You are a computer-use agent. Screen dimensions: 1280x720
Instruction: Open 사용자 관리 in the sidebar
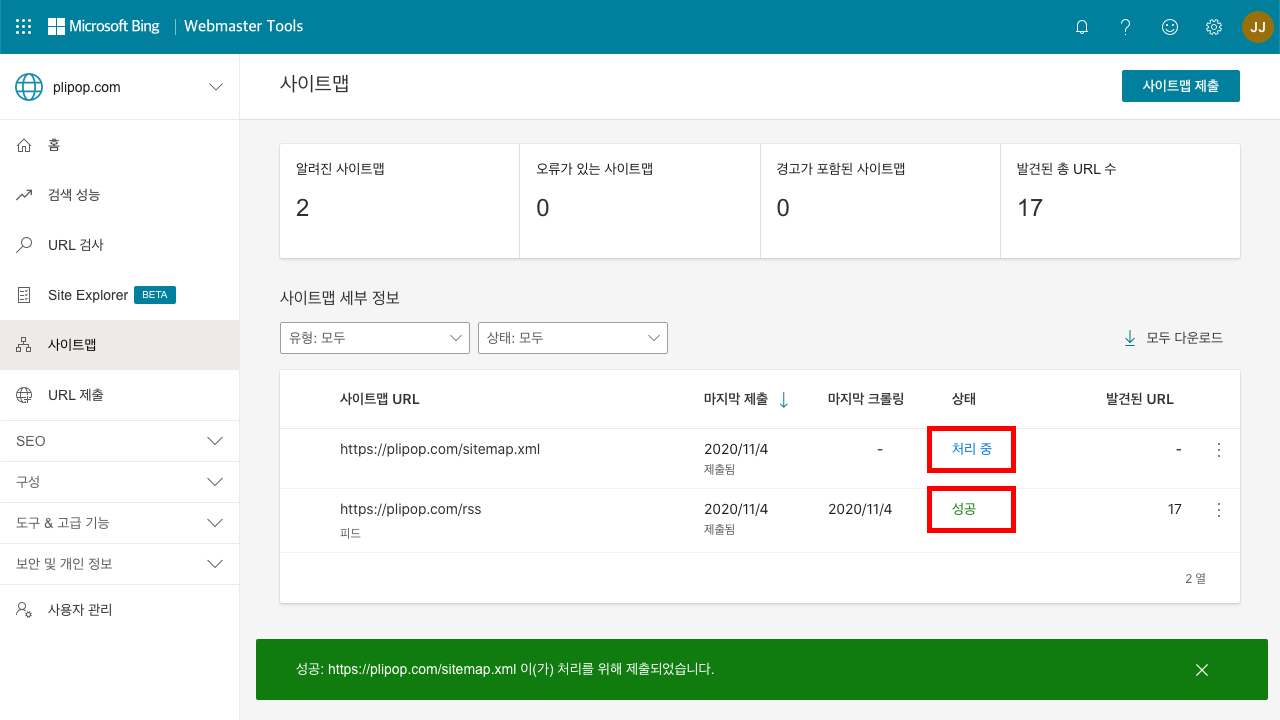click(120, 609)
